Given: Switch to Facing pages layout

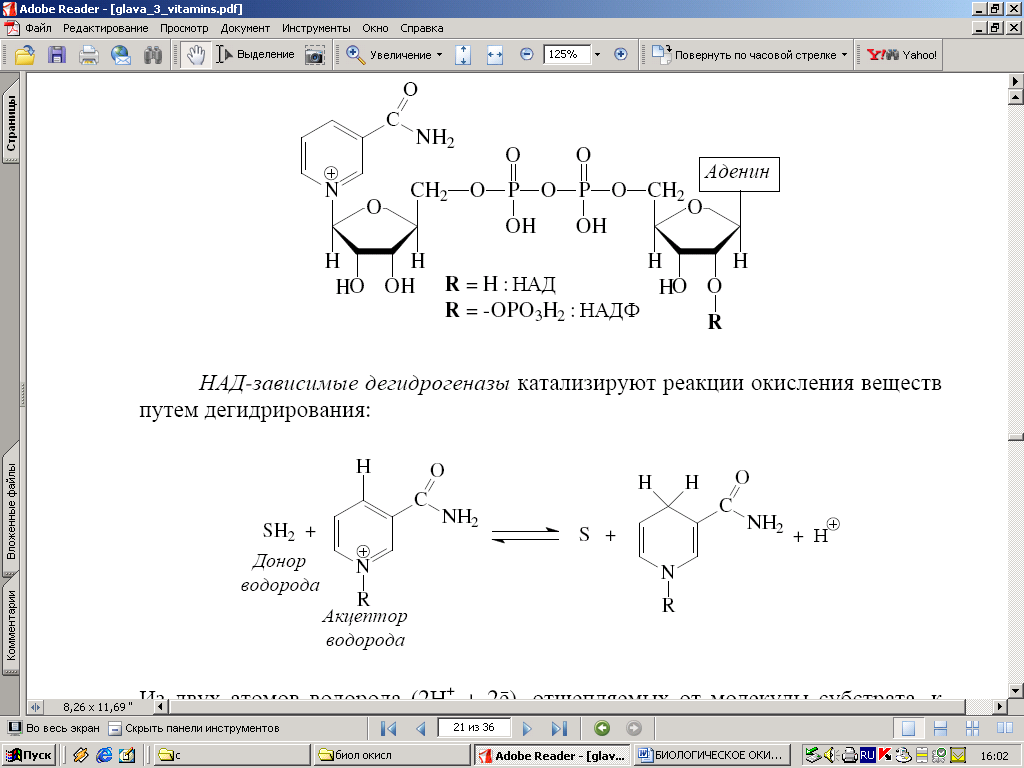Looking at the screenshot, I should tap(1004, 728).
